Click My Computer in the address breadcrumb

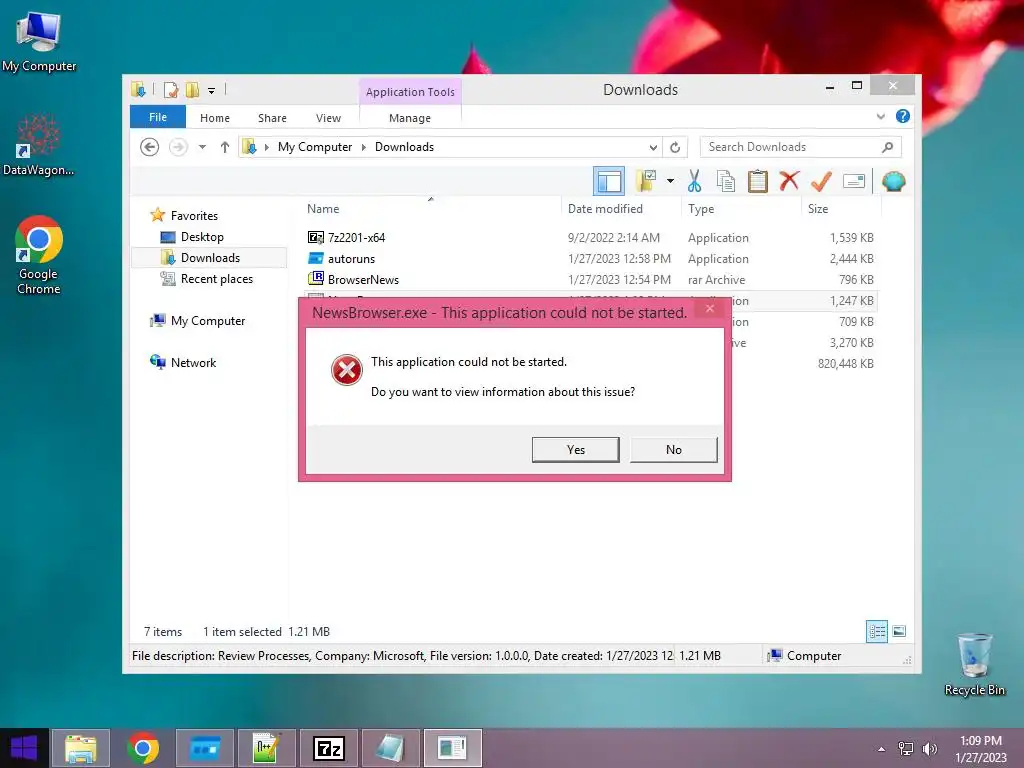click(x=315, y=147)
